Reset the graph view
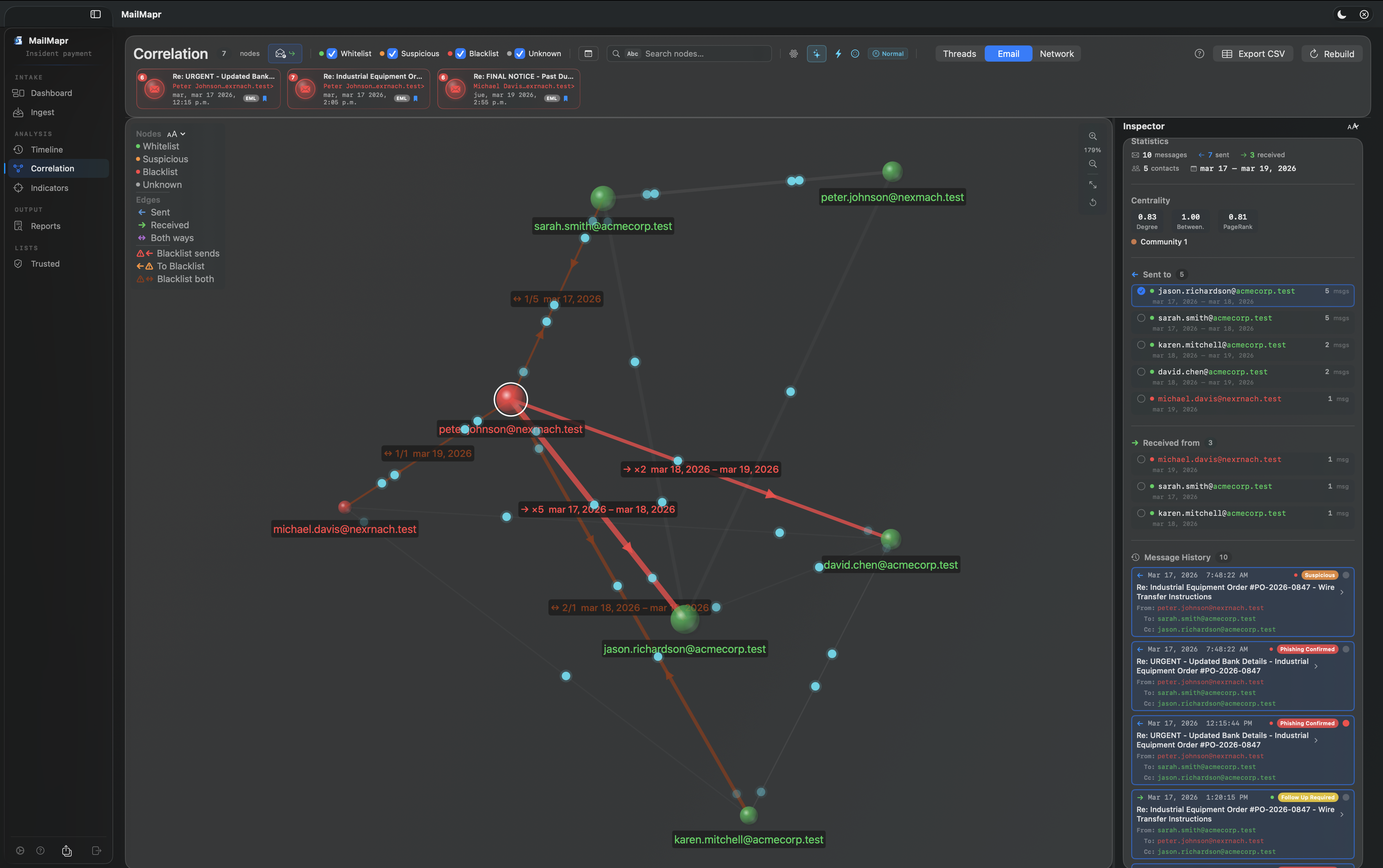1383x868 pixels. click(1092, 202)
